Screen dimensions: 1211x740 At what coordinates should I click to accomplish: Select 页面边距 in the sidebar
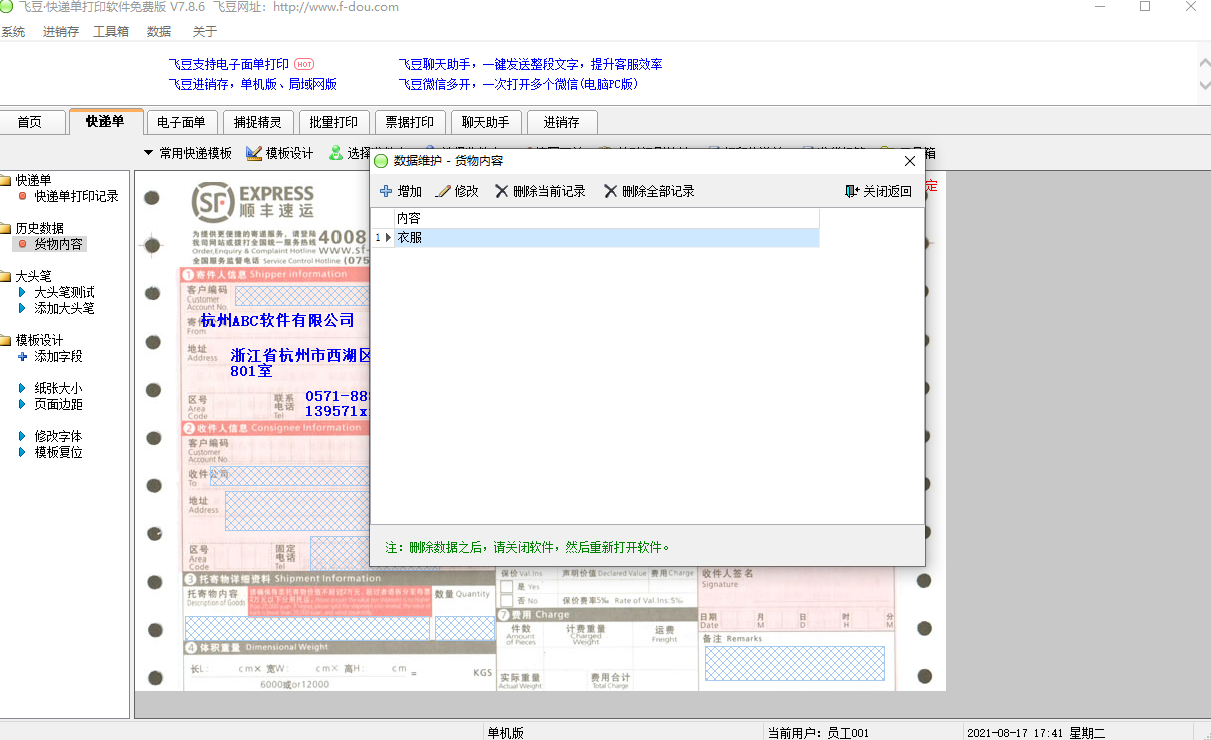pos(59,404)
